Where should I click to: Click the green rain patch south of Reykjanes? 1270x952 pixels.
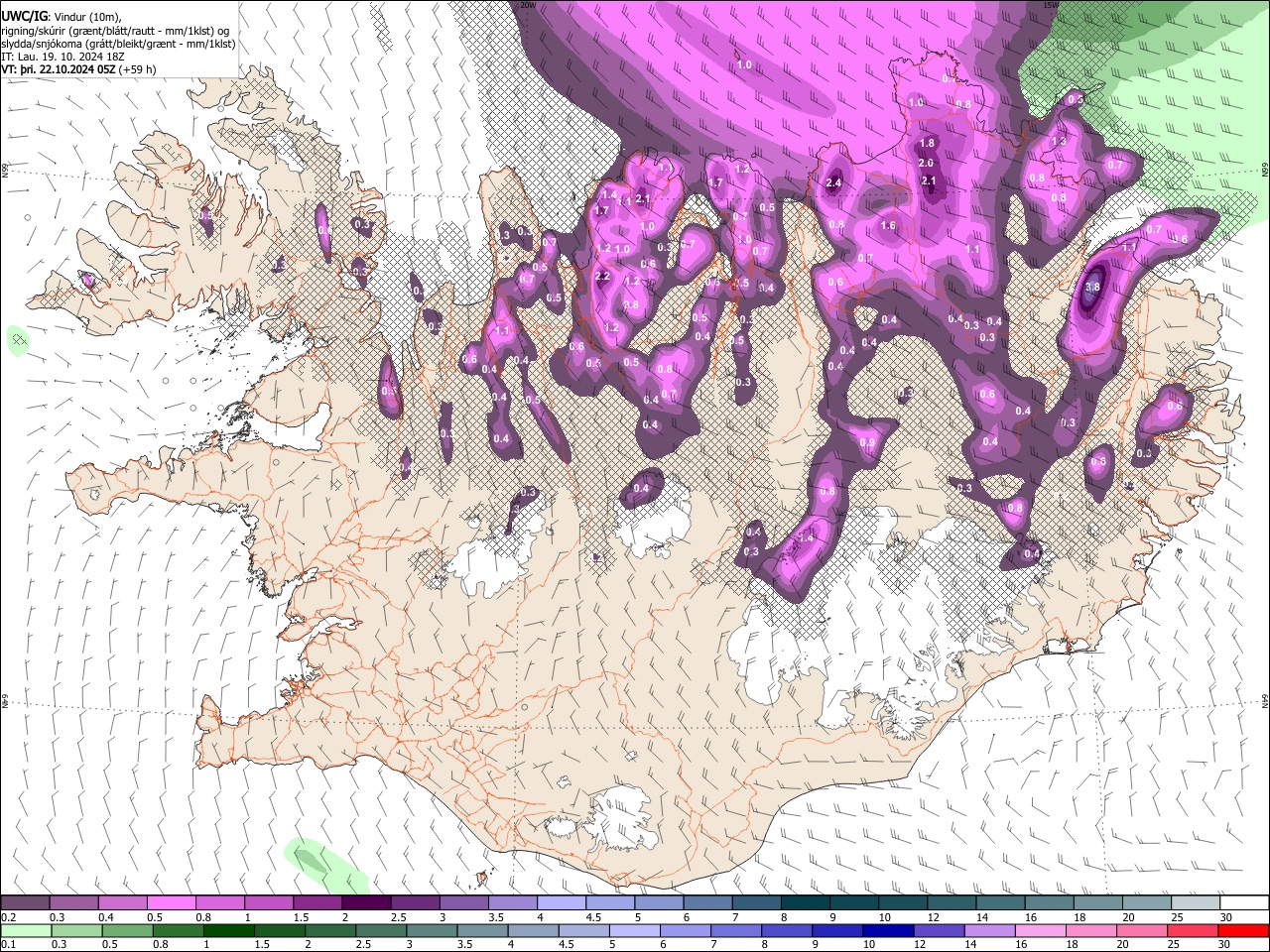[x=324, y=865]
